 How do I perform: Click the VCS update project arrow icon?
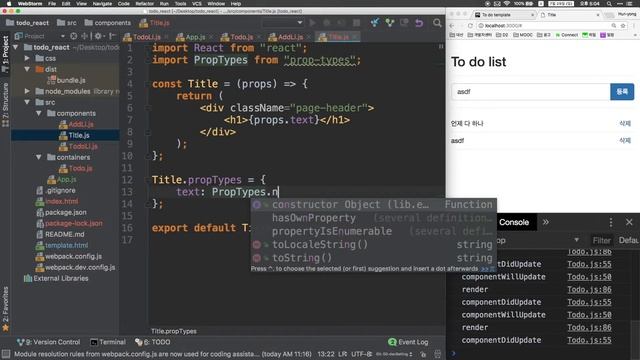pyautogui.click(x=375, y=23)
